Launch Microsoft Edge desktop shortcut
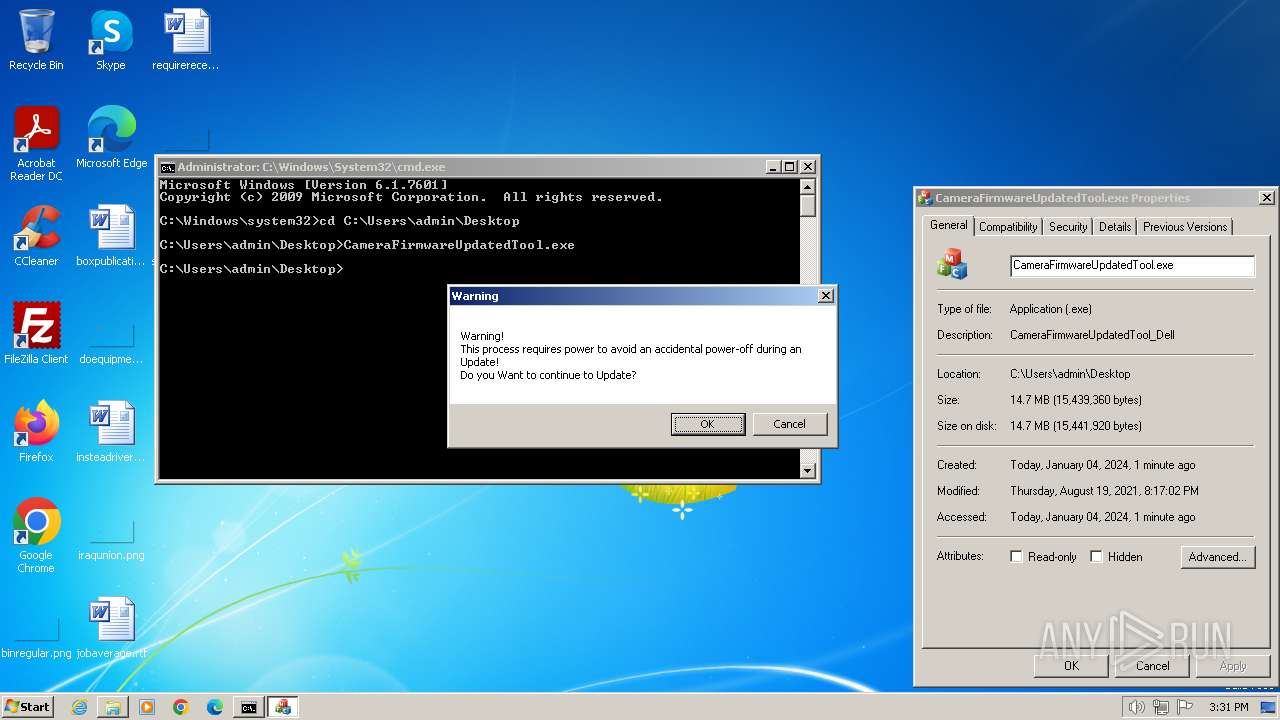 coord(111,137)
